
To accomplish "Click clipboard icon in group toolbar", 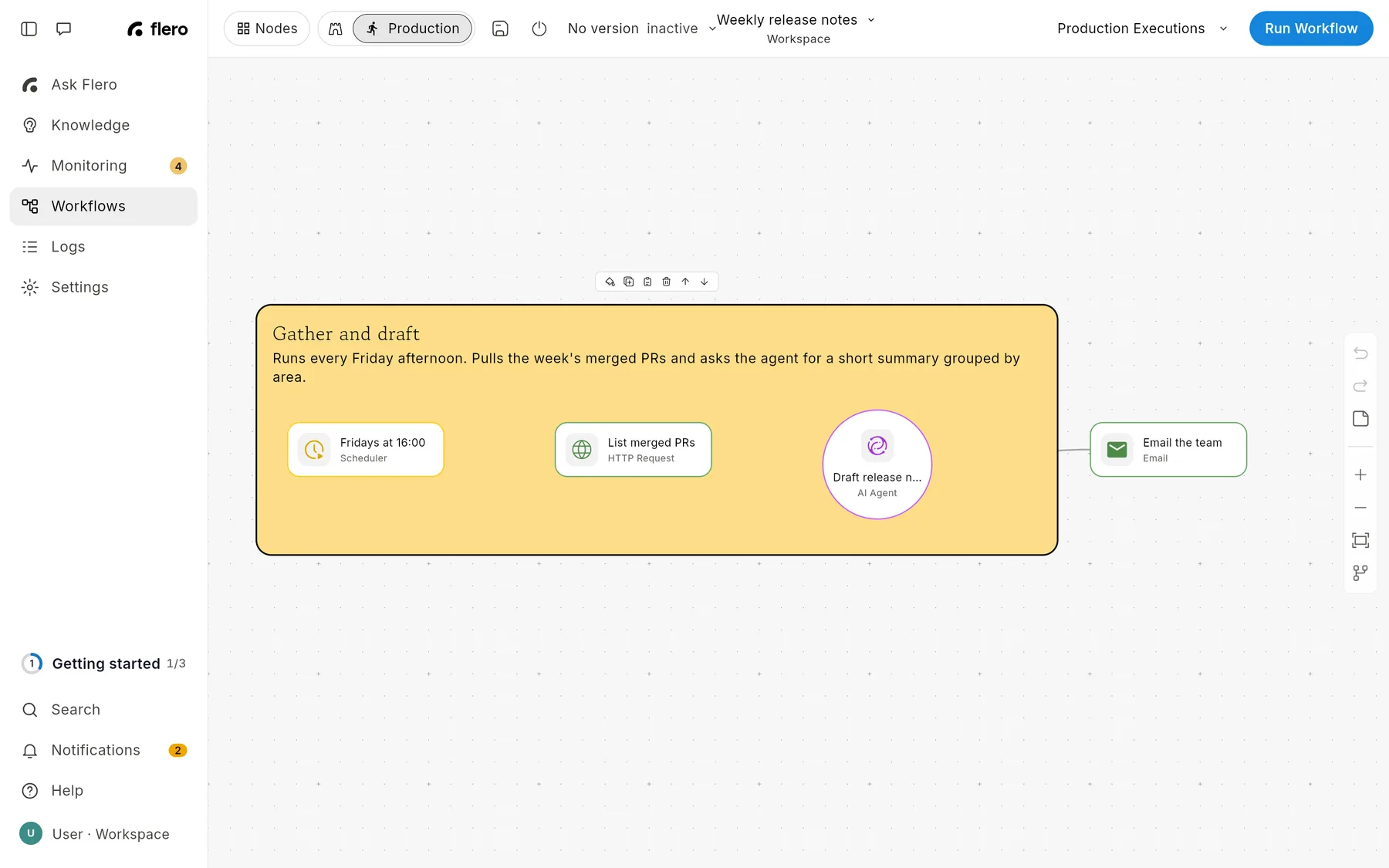I will coord(647,282).
